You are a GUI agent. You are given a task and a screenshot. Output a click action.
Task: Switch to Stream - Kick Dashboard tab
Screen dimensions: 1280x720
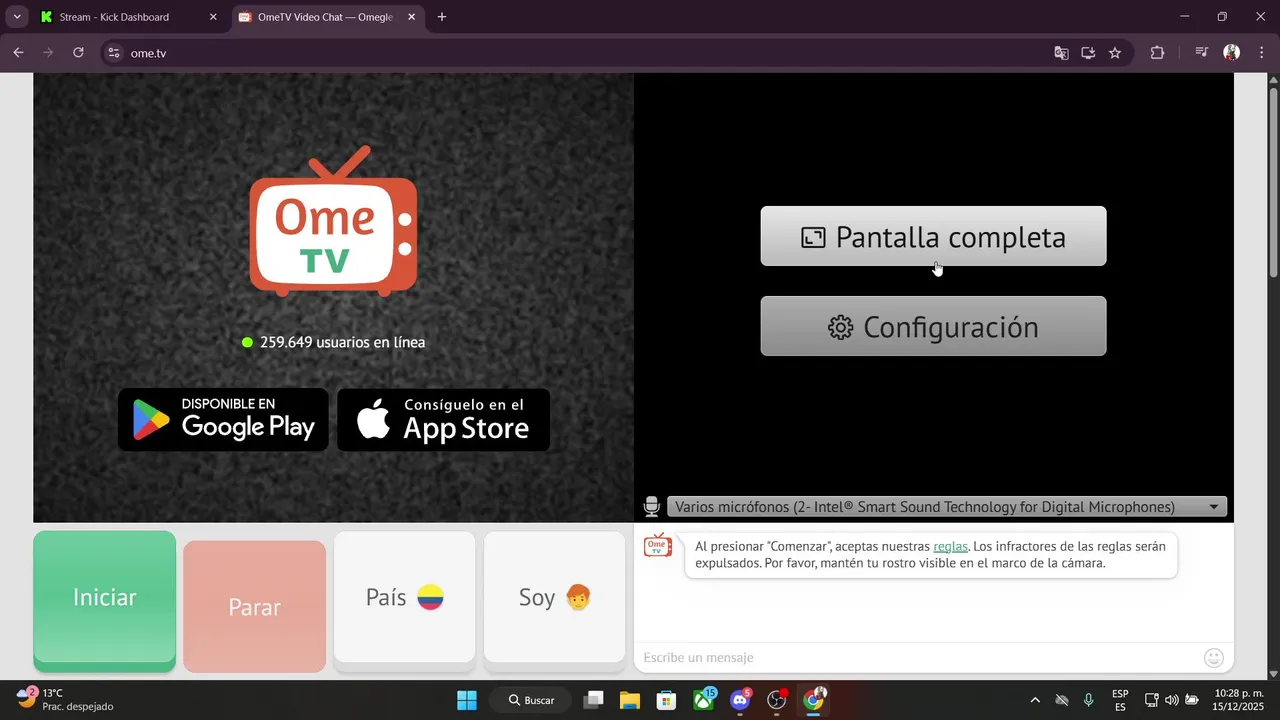(126, 17)
